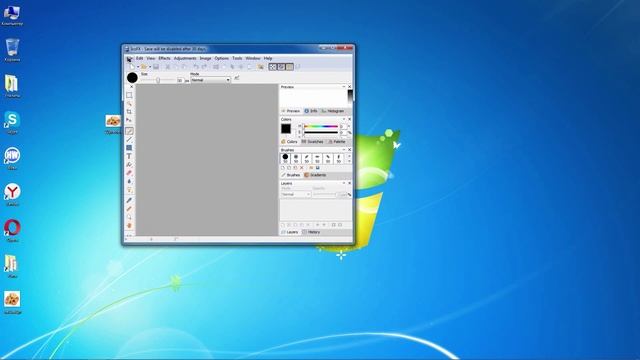Viewport: 640px width, 360px height.
Task: Open the Preview panel menu arrow
Action: tap(344, 87)
